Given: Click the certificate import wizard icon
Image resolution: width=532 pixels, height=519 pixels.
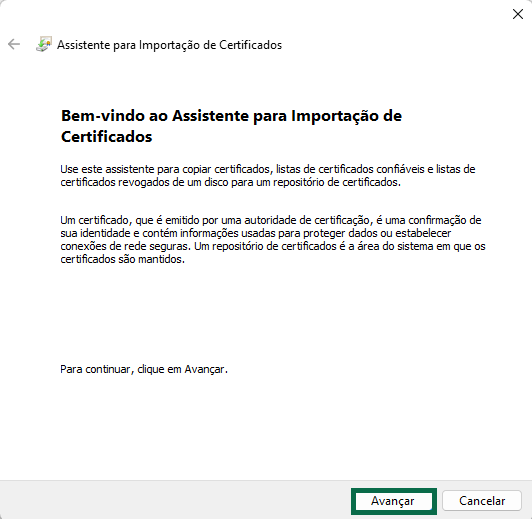Looking at the screenshot, I should [44, 44].
